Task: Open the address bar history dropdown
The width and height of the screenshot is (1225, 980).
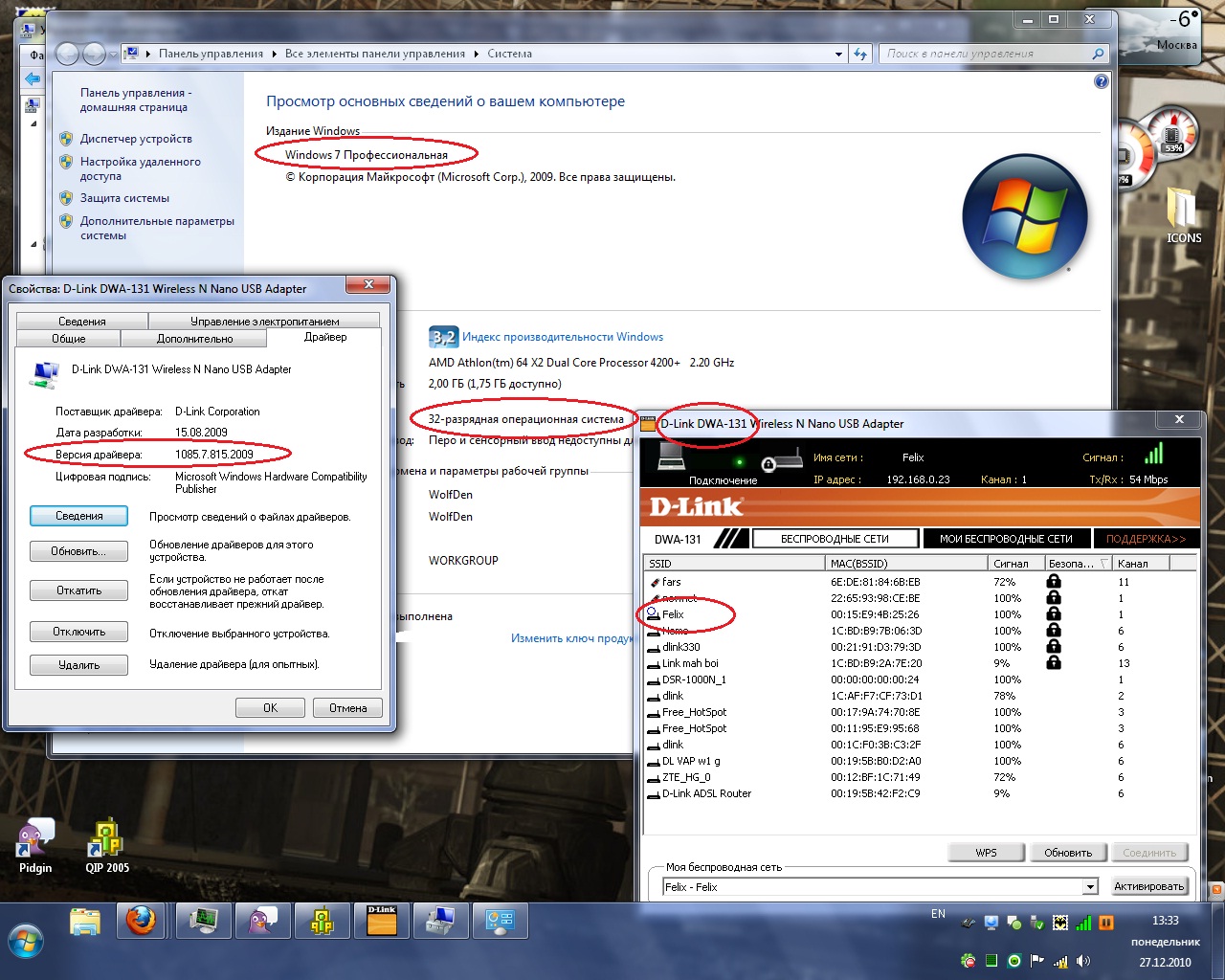Action: click(838, 55)
